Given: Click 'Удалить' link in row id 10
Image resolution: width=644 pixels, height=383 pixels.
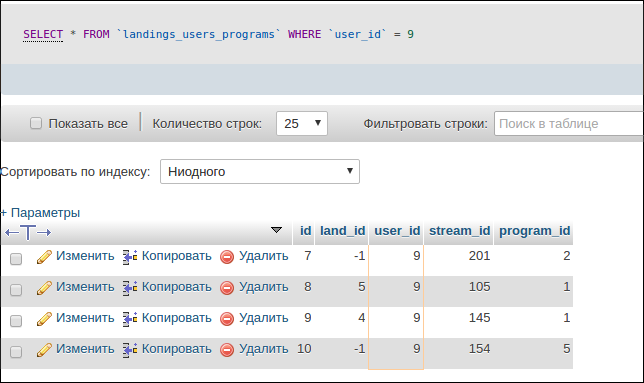Looking at the screenshot, I should [264, 349].
